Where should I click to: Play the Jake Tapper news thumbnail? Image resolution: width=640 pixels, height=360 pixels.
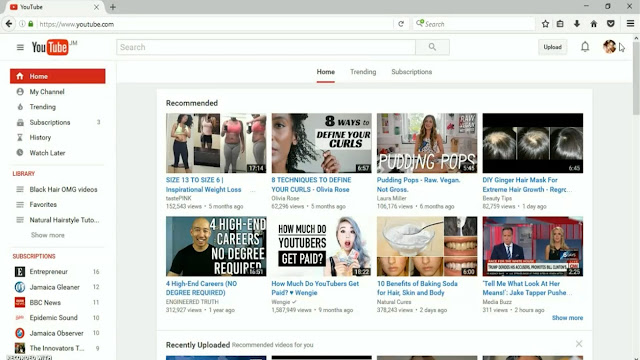pos(533,247)
